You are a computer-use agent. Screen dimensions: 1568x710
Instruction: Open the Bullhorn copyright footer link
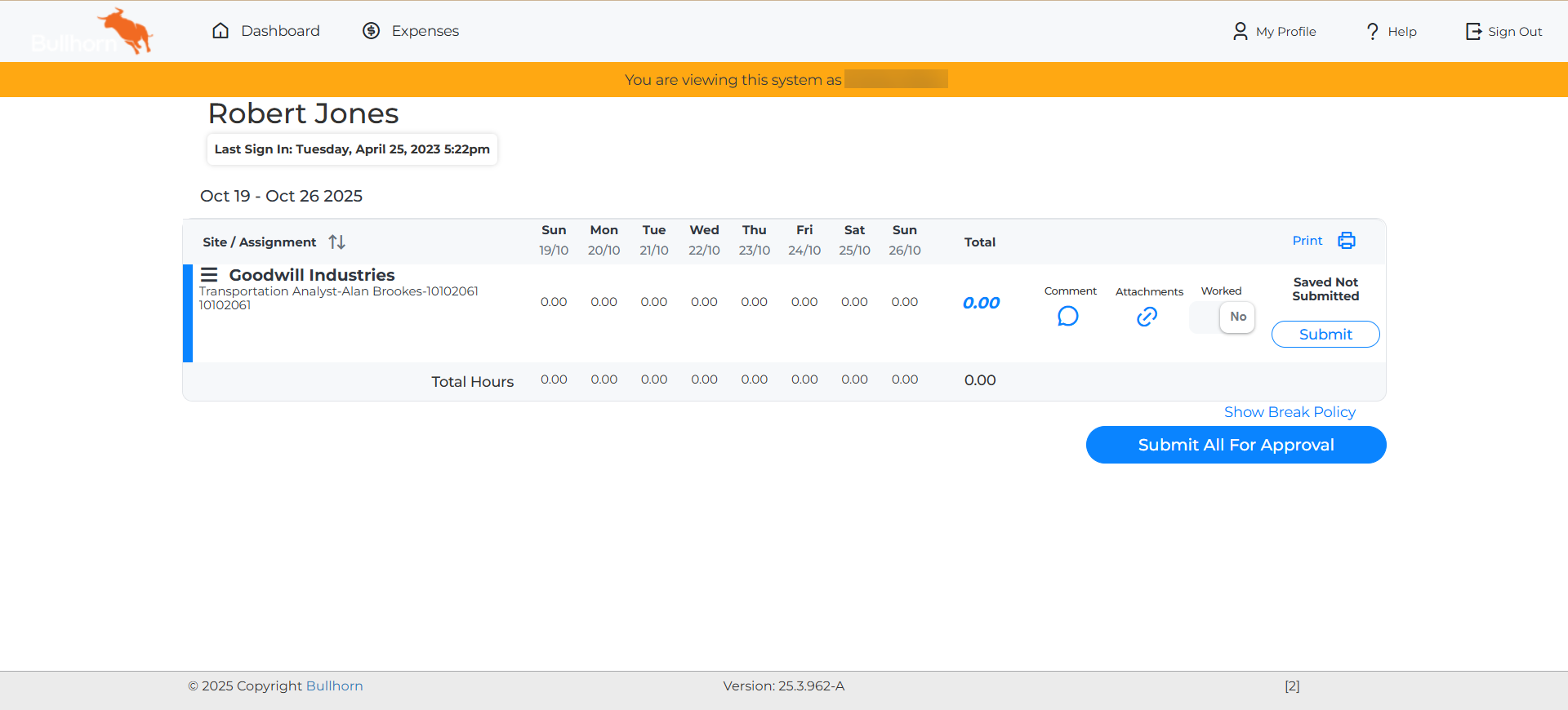[x=334, y=686]
